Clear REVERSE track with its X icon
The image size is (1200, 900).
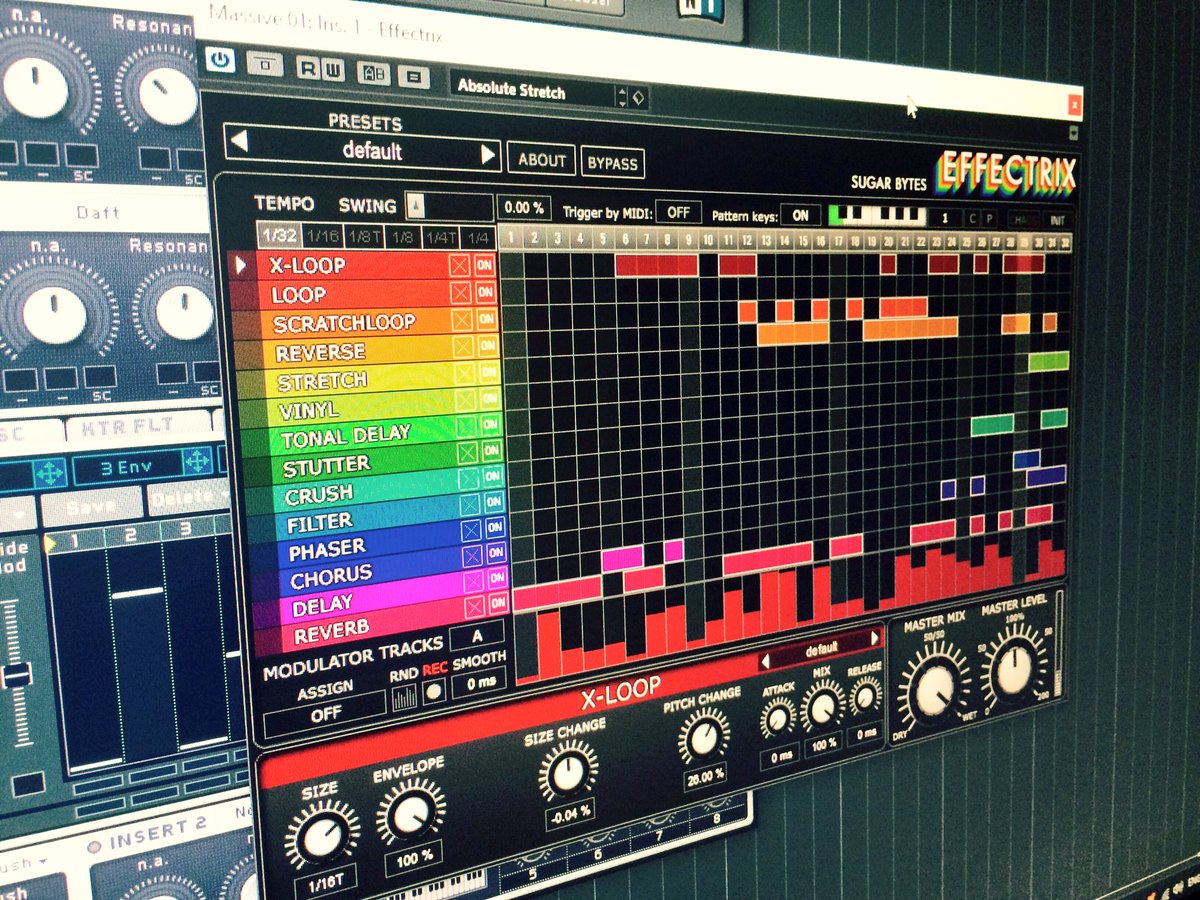coord(463,347)
